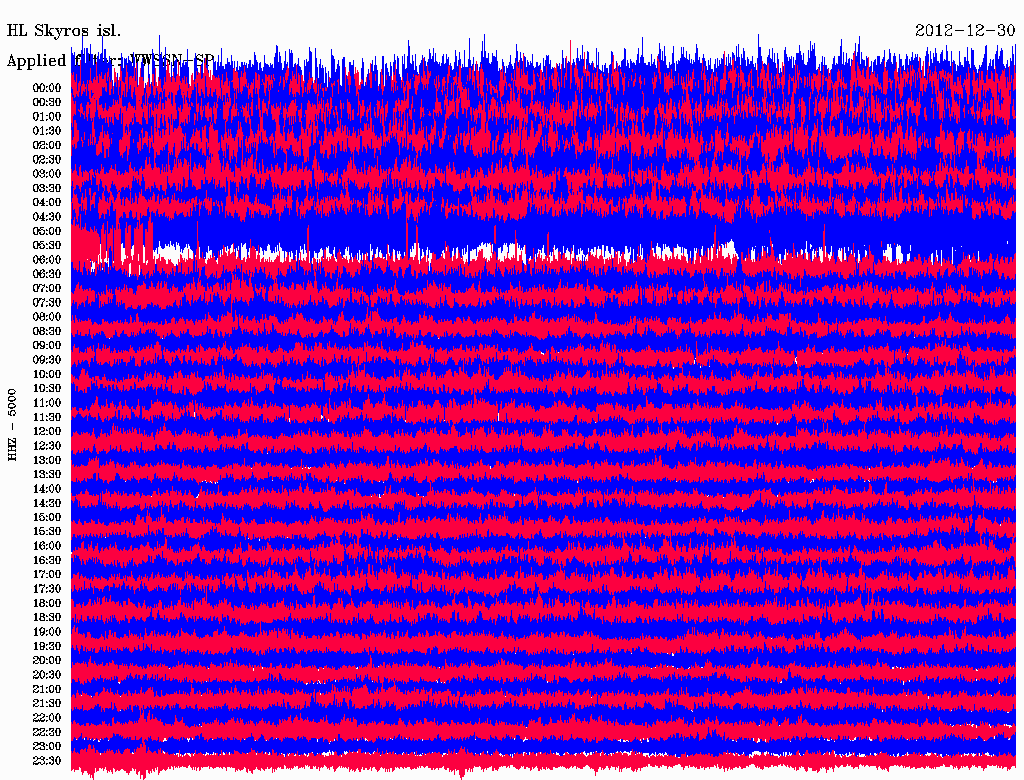Select the 00:00 time label
1024x780 pixels.
(x=47, y=88)
